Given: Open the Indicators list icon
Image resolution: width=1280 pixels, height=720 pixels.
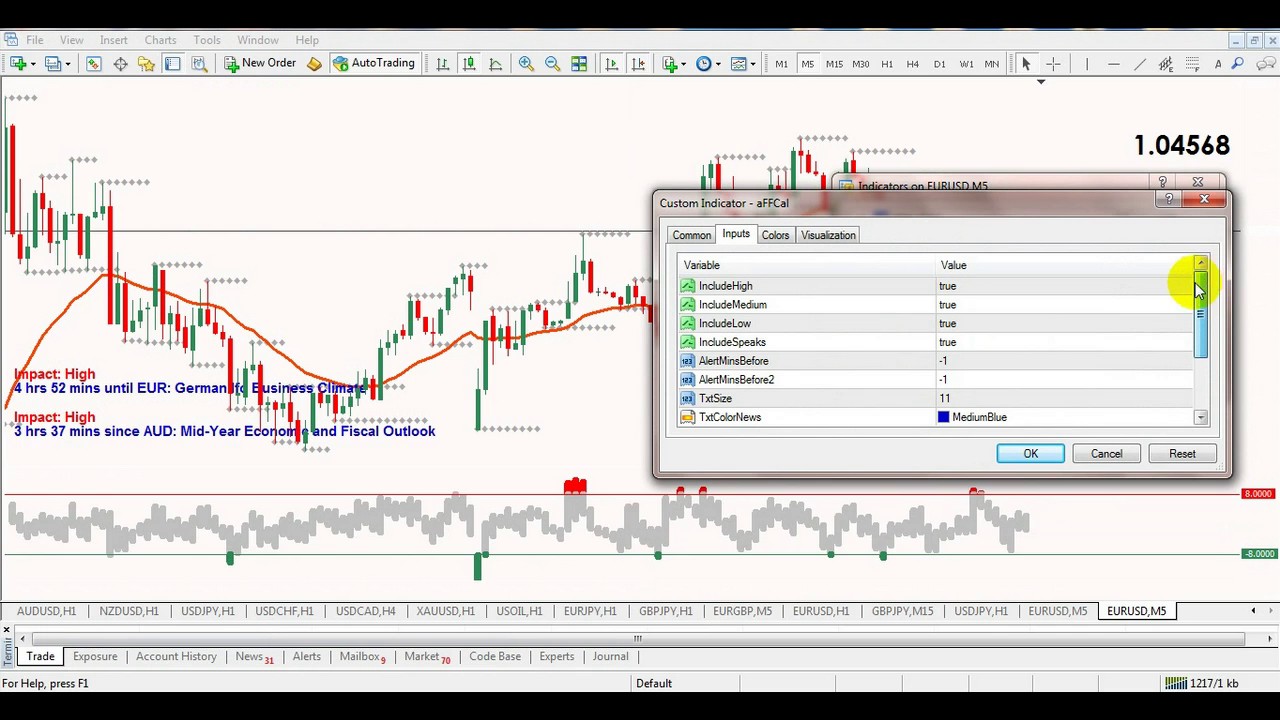Looking at the screenshot, I should (668, 64).
